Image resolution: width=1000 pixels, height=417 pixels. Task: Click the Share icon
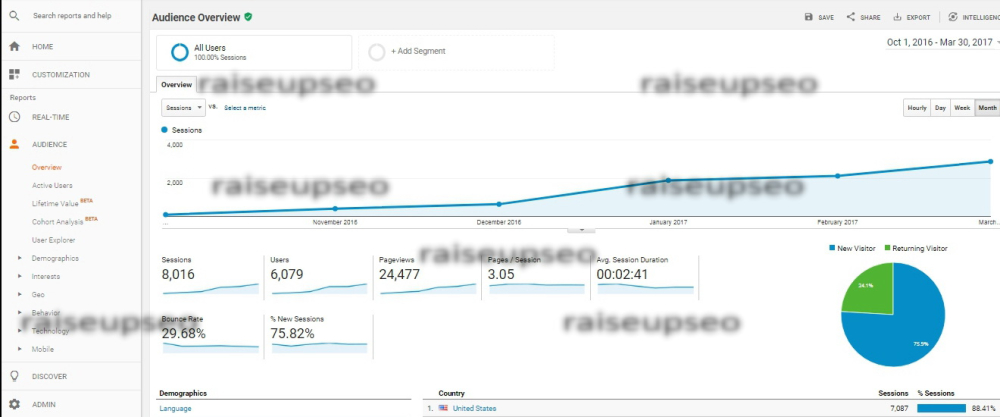tap(851, 17)
